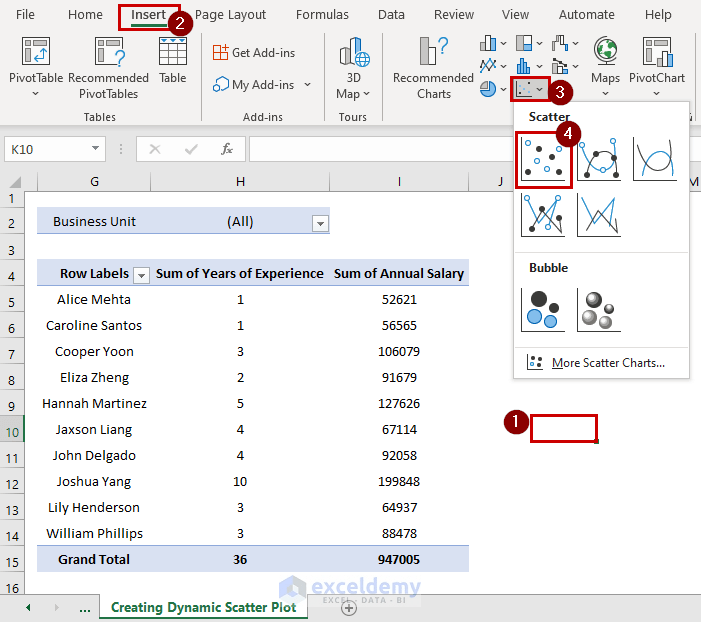The width and height of the screenshot is (701, 622).
Task: Insert line or area chart icon
Action: click(488, 66)
